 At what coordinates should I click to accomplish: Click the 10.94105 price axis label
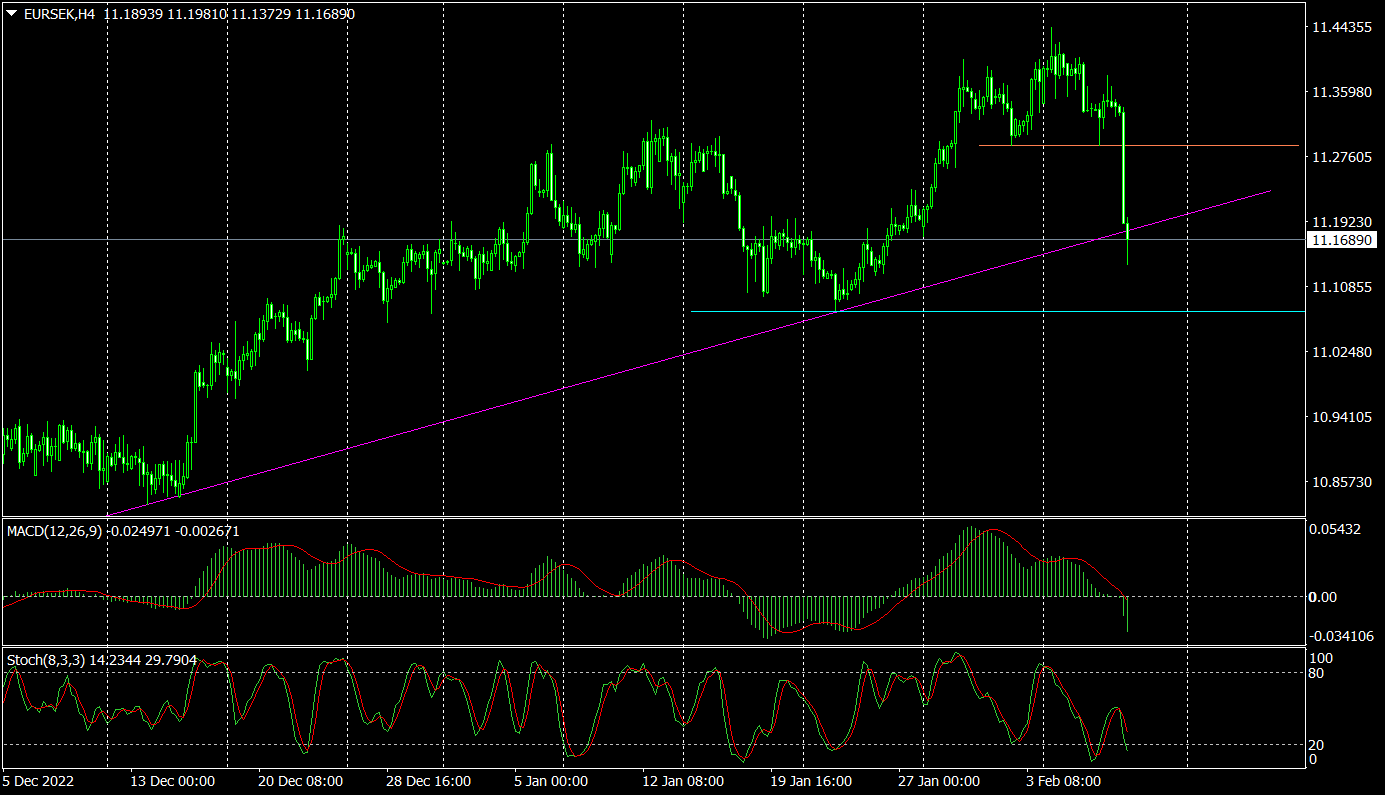(x=1341, y=417)
